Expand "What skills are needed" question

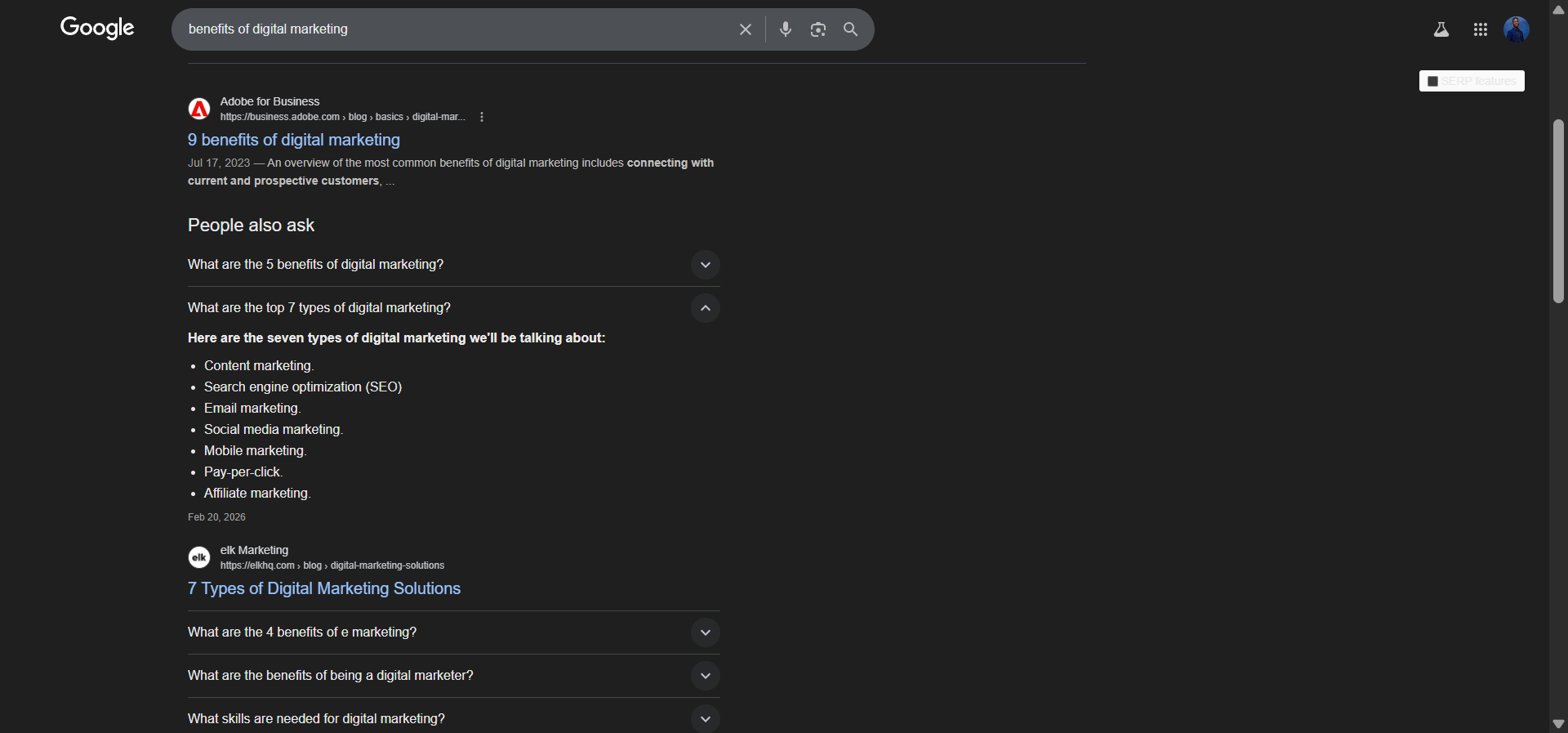pos(706,719)
